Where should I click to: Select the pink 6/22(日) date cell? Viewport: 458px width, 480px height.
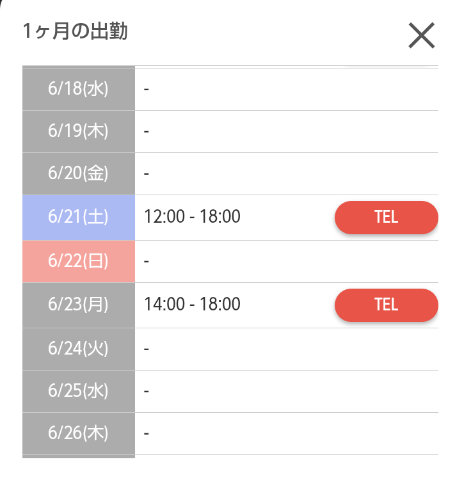tap(79, 261)
